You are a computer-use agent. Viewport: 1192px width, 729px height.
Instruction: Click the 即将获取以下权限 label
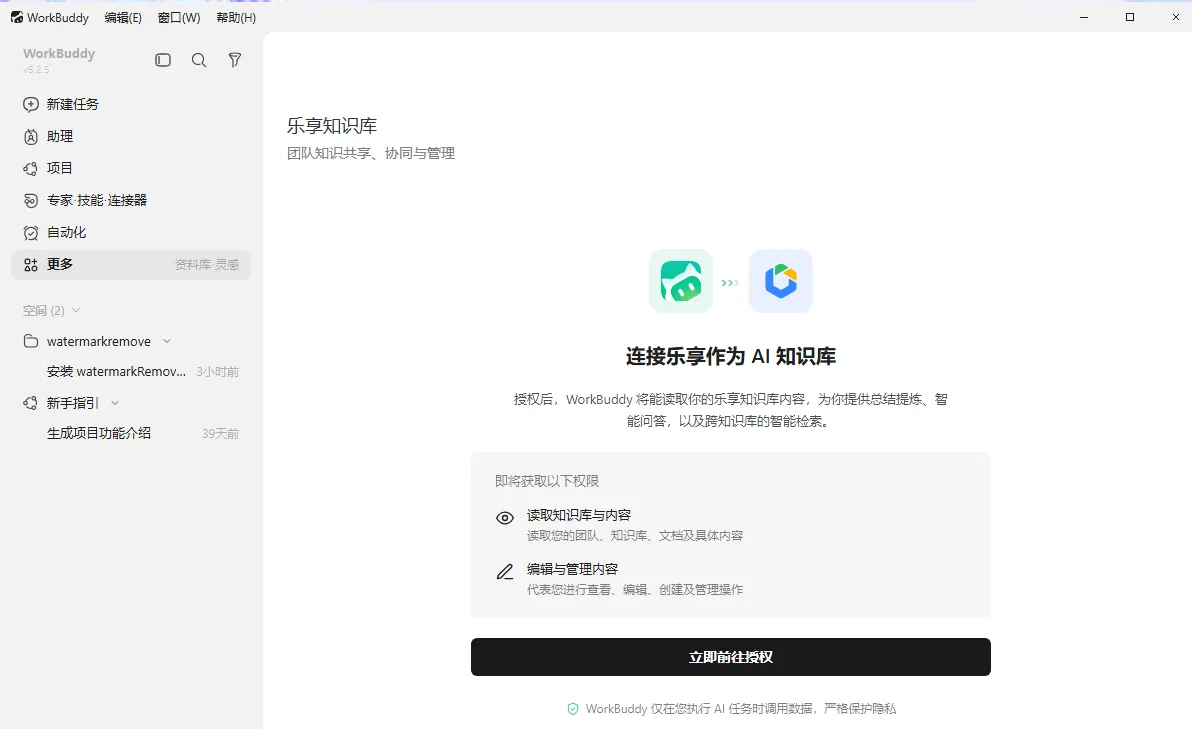point(547,481)
